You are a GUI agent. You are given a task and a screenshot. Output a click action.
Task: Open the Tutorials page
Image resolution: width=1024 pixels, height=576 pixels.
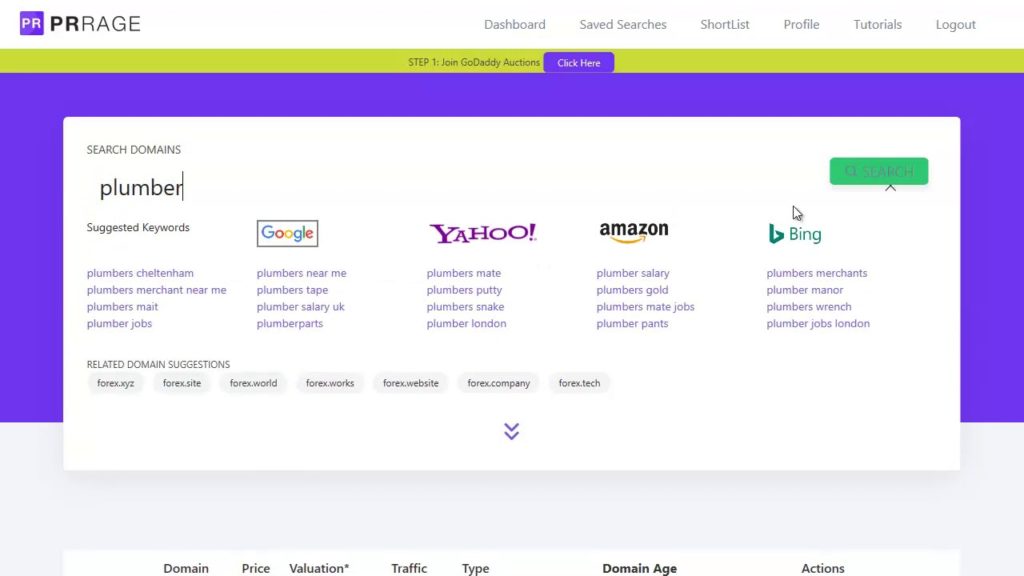click(x=877, y=24)
